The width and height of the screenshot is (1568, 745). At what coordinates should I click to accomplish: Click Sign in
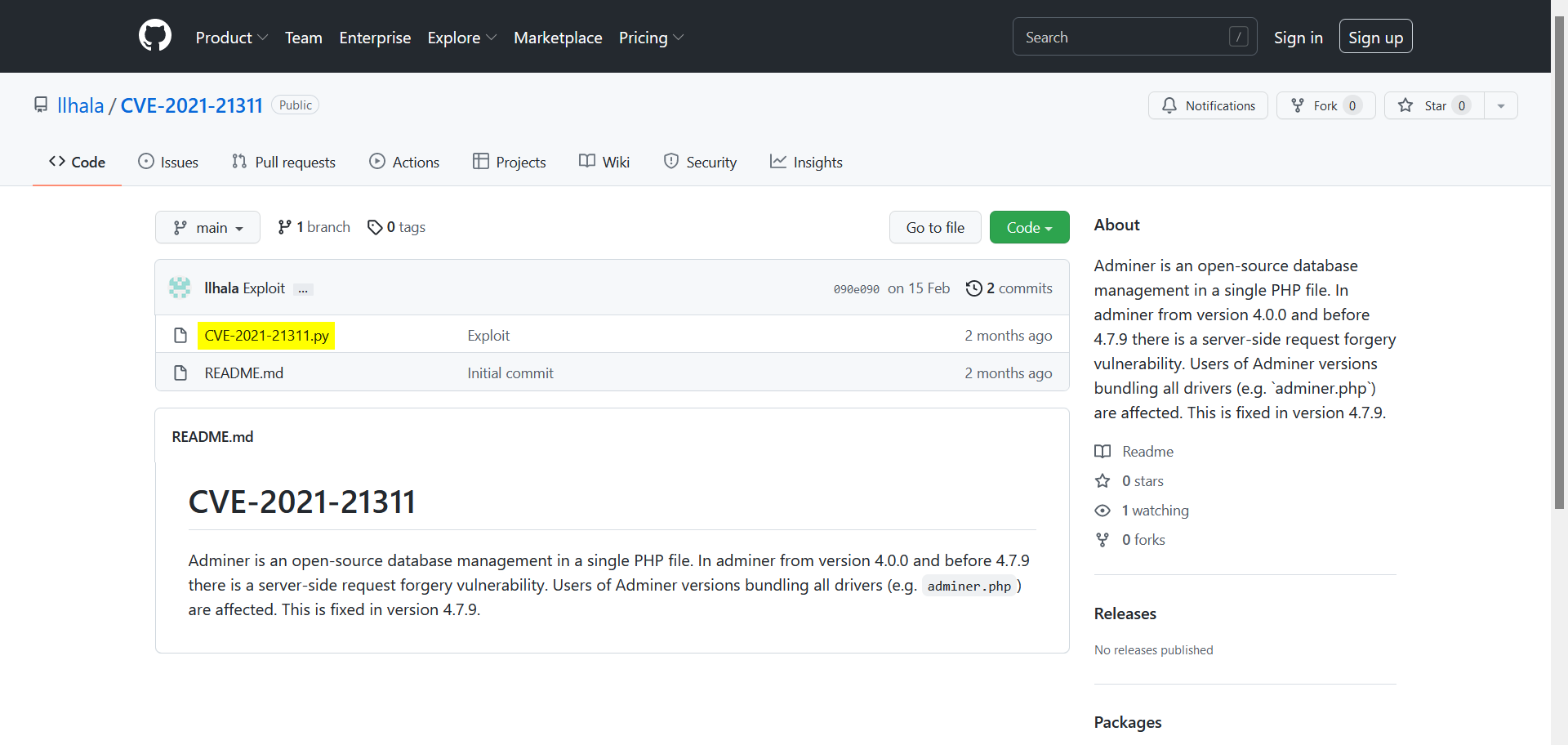point(1298,38)
